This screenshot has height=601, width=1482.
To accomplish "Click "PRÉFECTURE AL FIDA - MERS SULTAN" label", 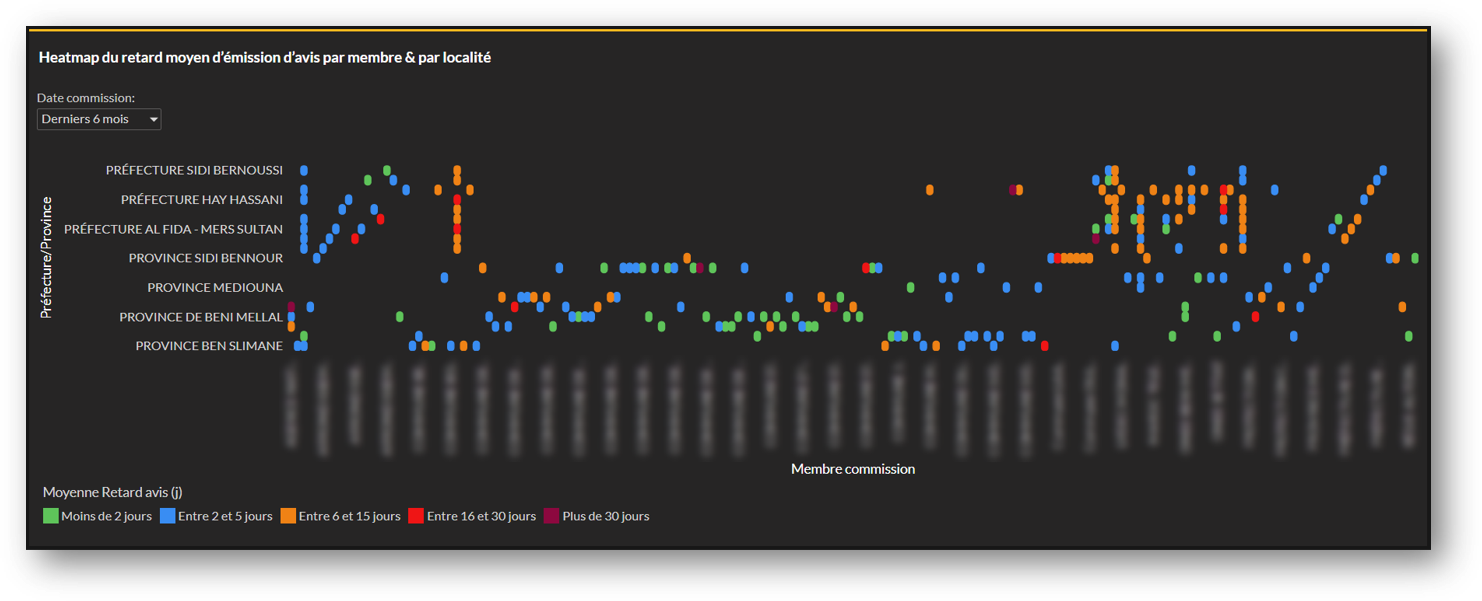I will [173, 229].
